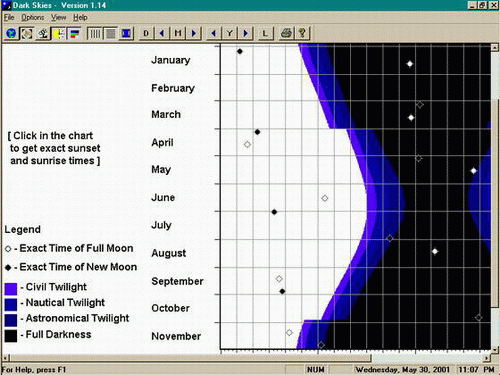Screen dimensions: 500x375
Task: Click the D day view button
Action: click(x=146, y=33)
